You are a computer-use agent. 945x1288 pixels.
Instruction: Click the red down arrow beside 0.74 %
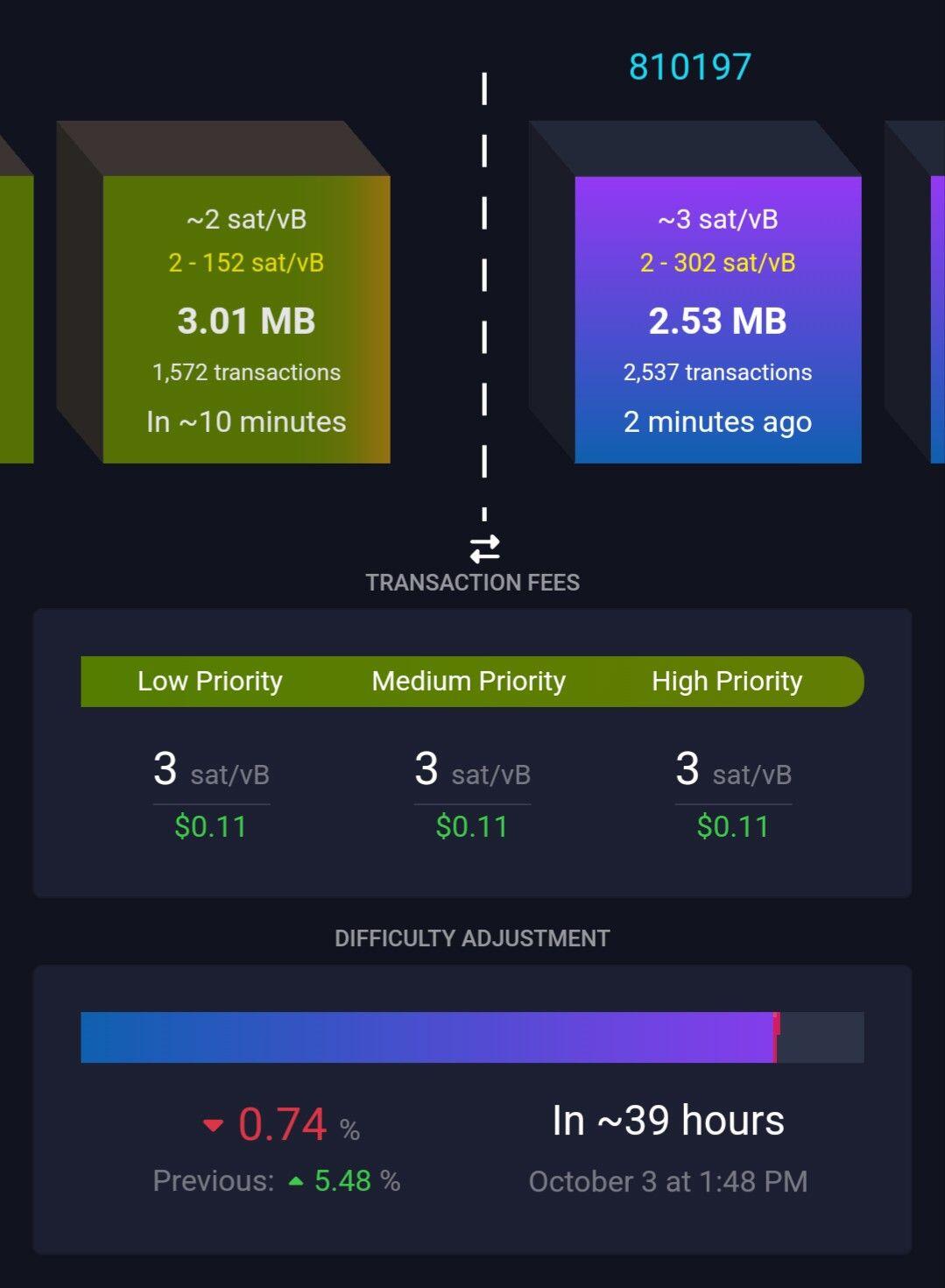click(213, 1126)
